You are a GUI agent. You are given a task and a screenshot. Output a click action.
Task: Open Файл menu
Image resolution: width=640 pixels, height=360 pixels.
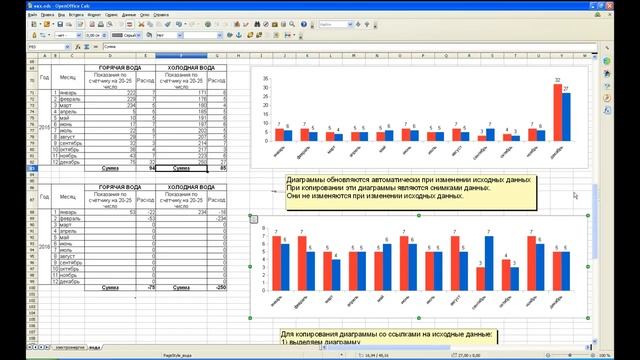[32, 15]
